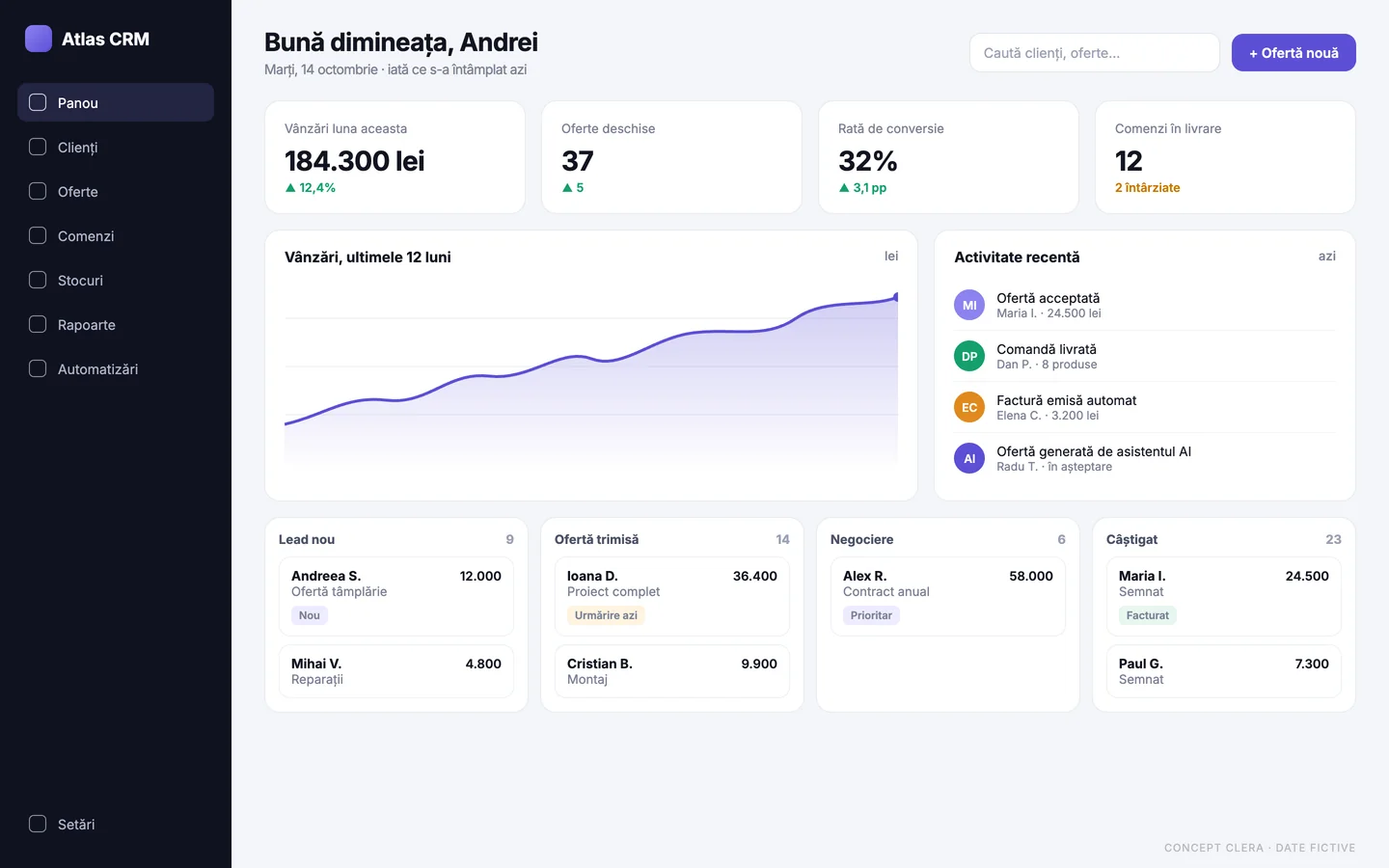The width and height of the screenshot is (1389, 868).
Task: Click the orange EC avatar
Action: click(x=969, y=407)
